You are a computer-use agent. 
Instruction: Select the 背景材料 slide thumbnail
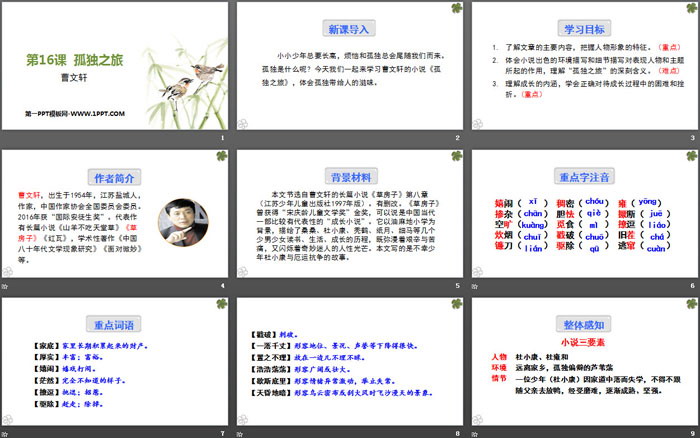tap(350, 213)
